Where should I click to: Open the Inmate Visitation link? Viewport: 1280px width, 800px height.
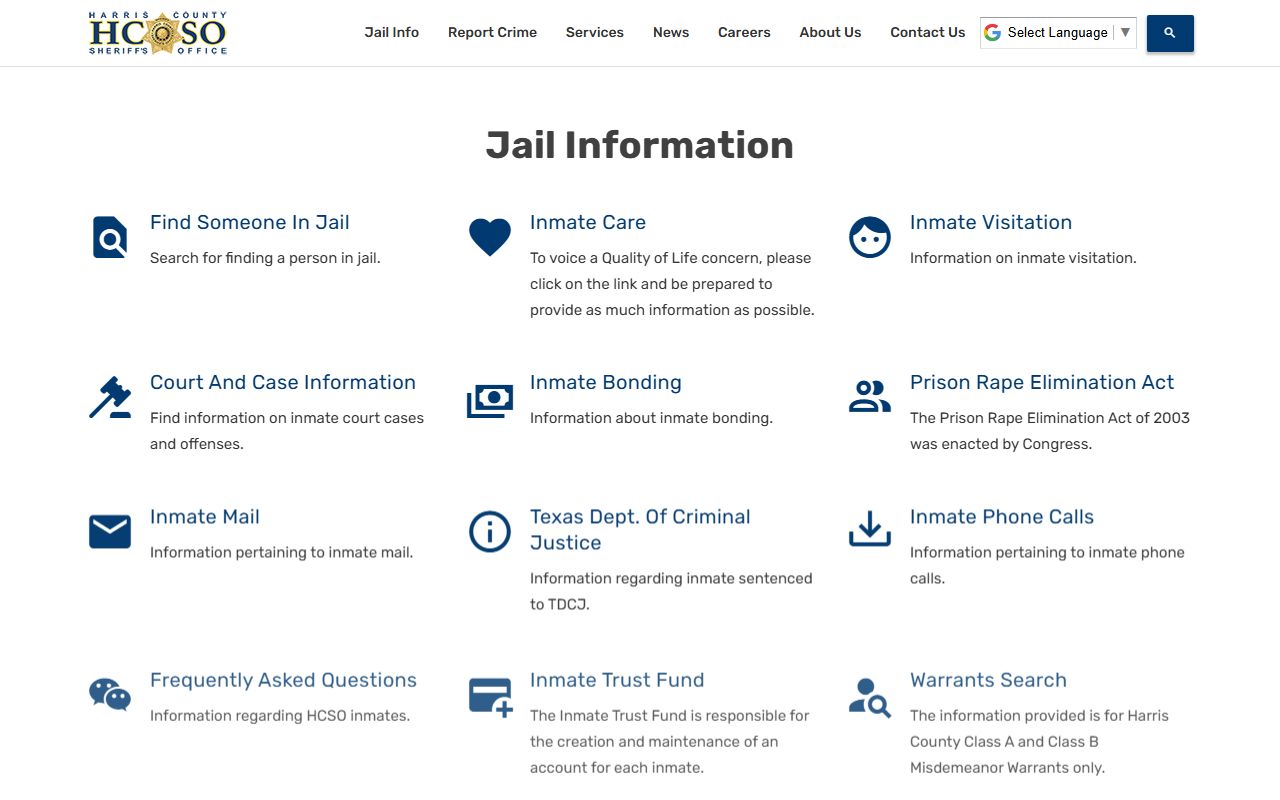(x=991, y=222)
